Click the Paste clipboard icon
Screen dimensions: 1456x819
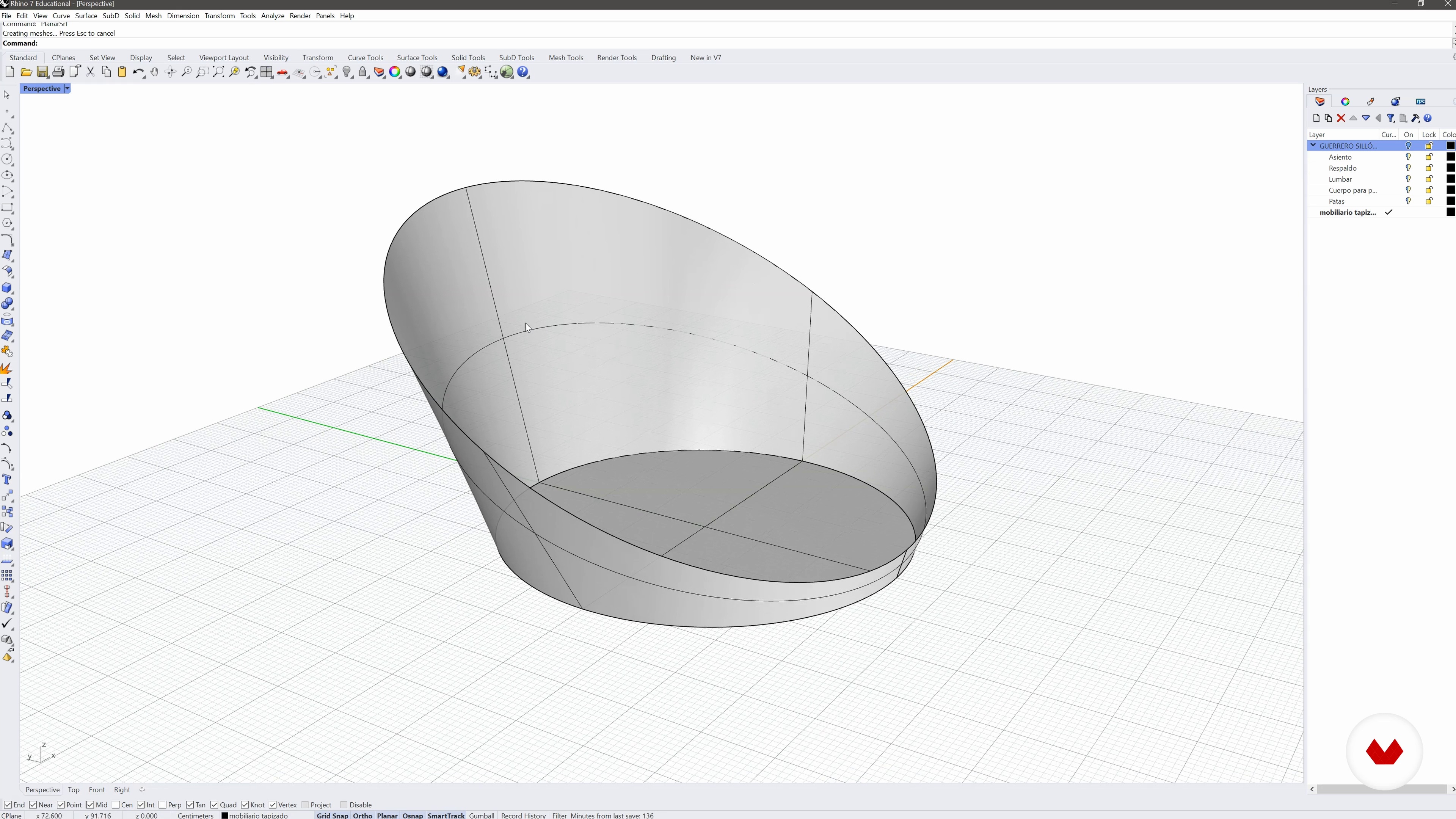click(x=122, y=72)
